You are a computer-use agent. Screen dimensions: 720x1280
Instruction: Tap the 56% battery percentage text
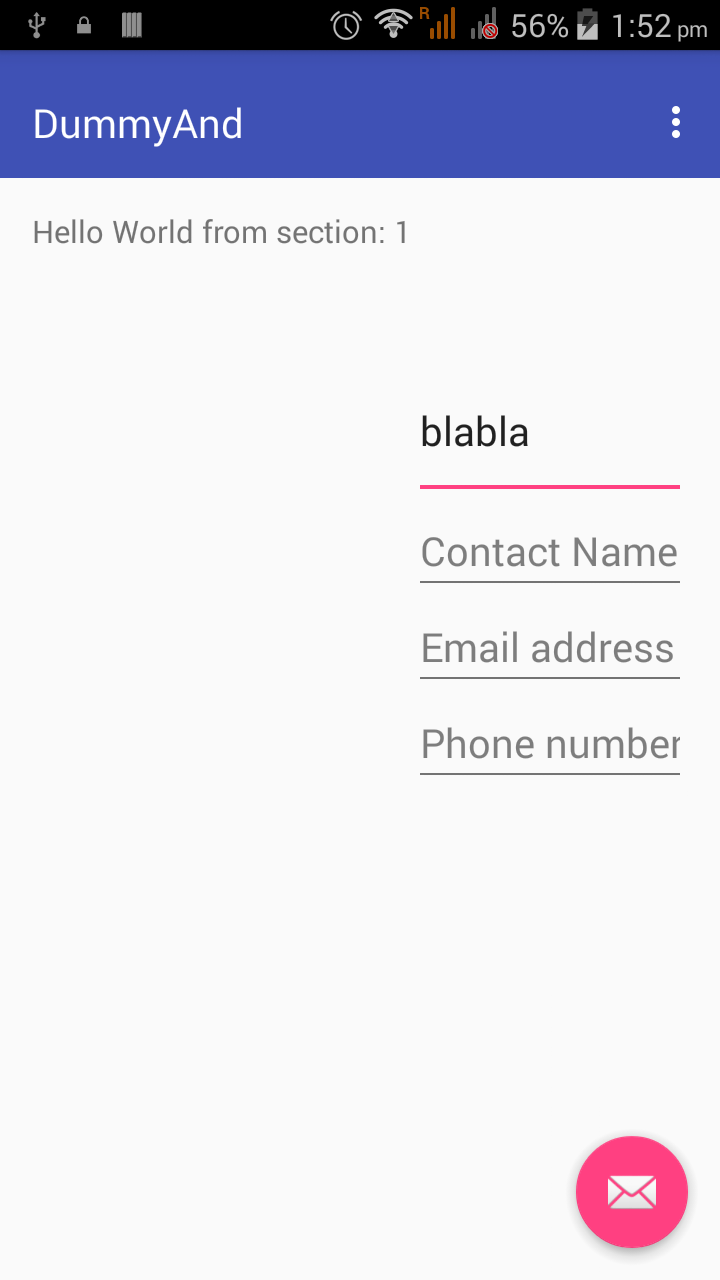pyautogui.click(x=539, y=25)
